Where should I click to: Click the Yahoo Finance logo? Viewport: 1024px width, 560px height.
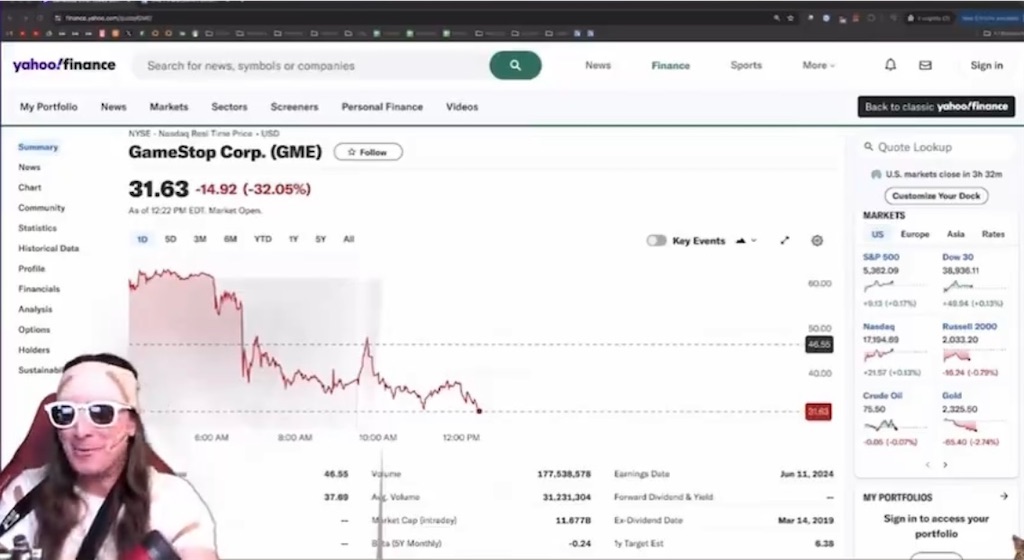[64, 65]
